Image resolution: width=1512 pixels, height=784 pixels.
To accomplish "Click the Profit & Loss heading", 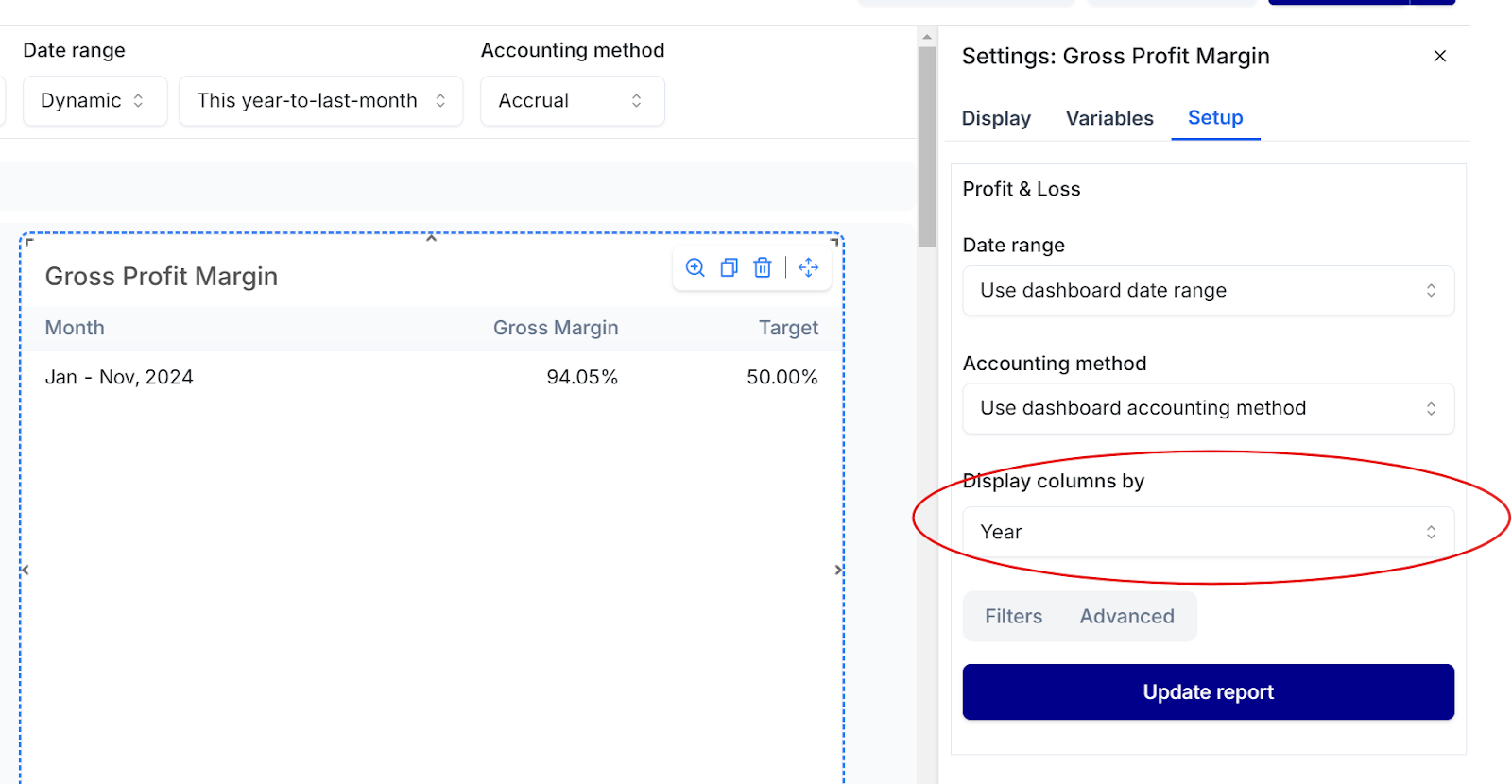I will (1021, 189).
